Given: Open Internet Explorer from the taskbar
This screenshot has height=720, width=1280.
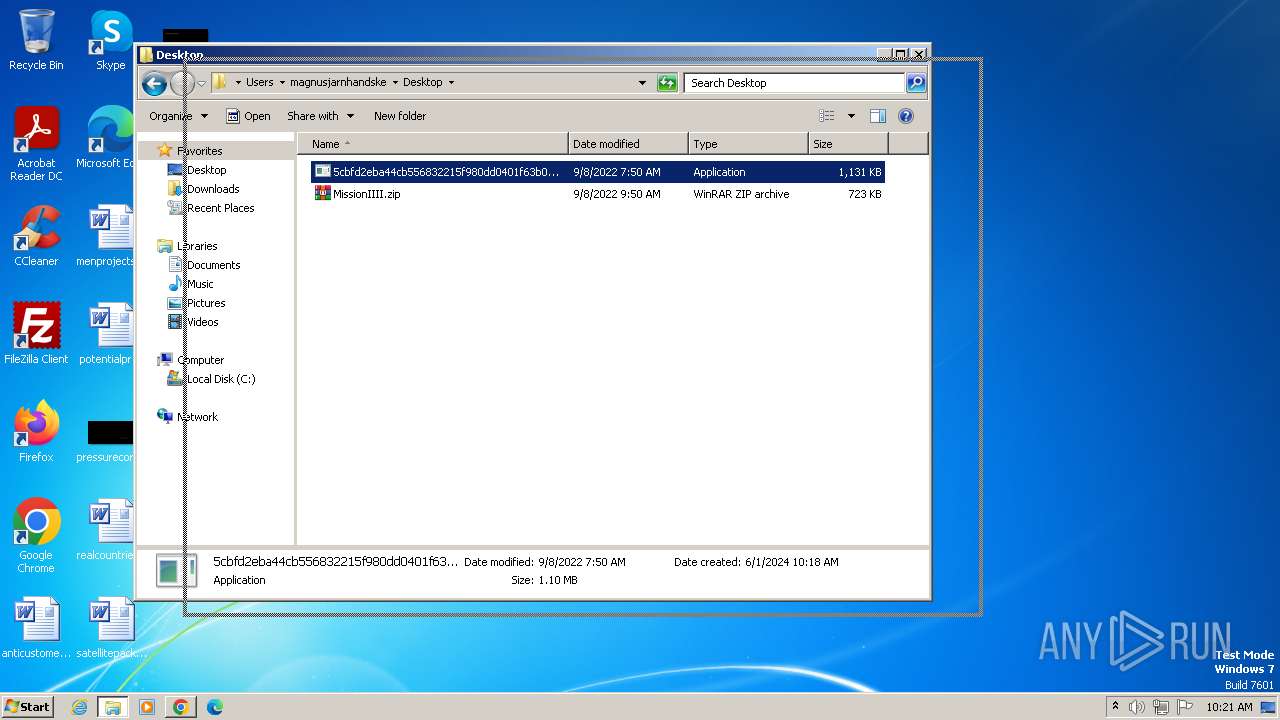Looking at the screenshot, I should coord(80,707).
